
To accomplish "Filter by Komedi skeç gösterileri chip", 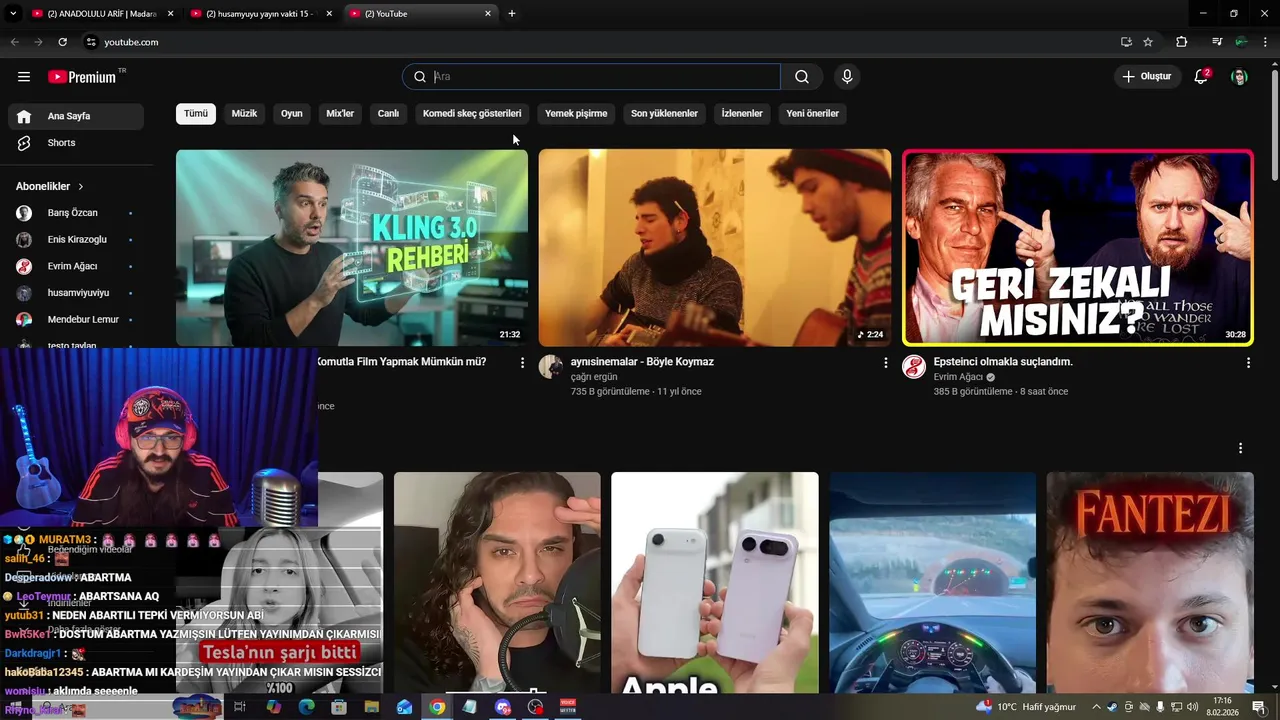I will point(472,113).
